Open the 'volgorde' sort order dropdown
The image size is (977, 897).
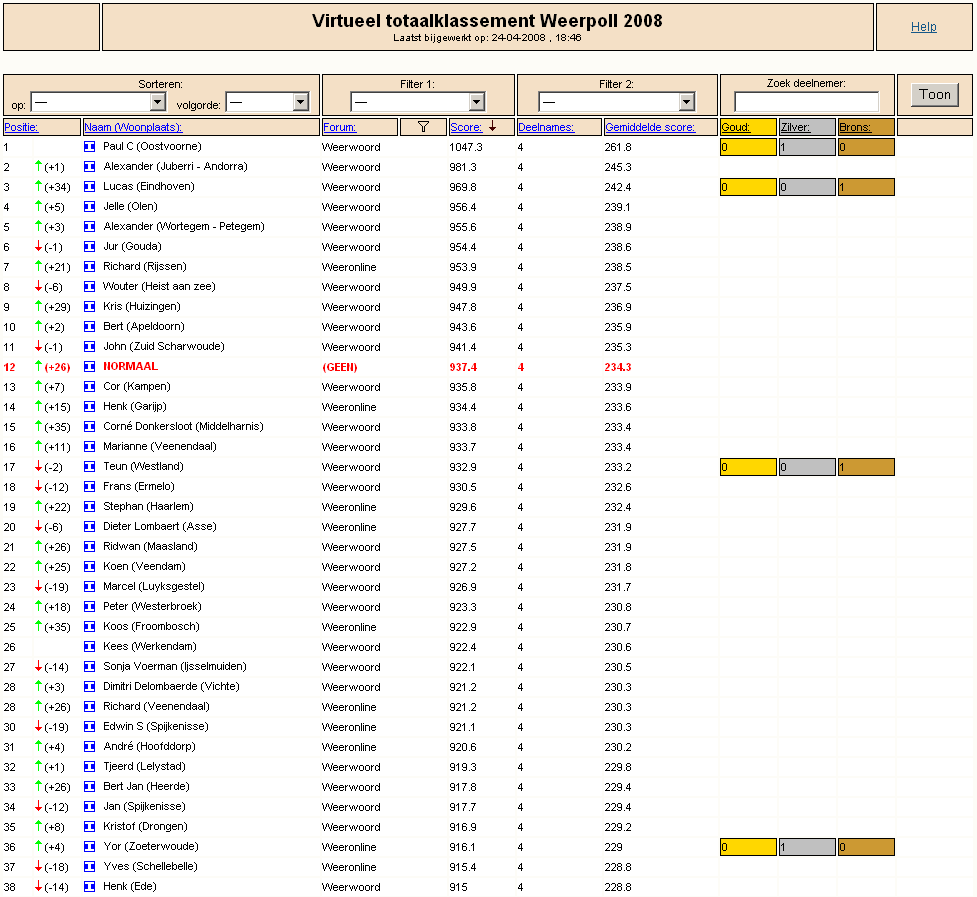[267, 102]
